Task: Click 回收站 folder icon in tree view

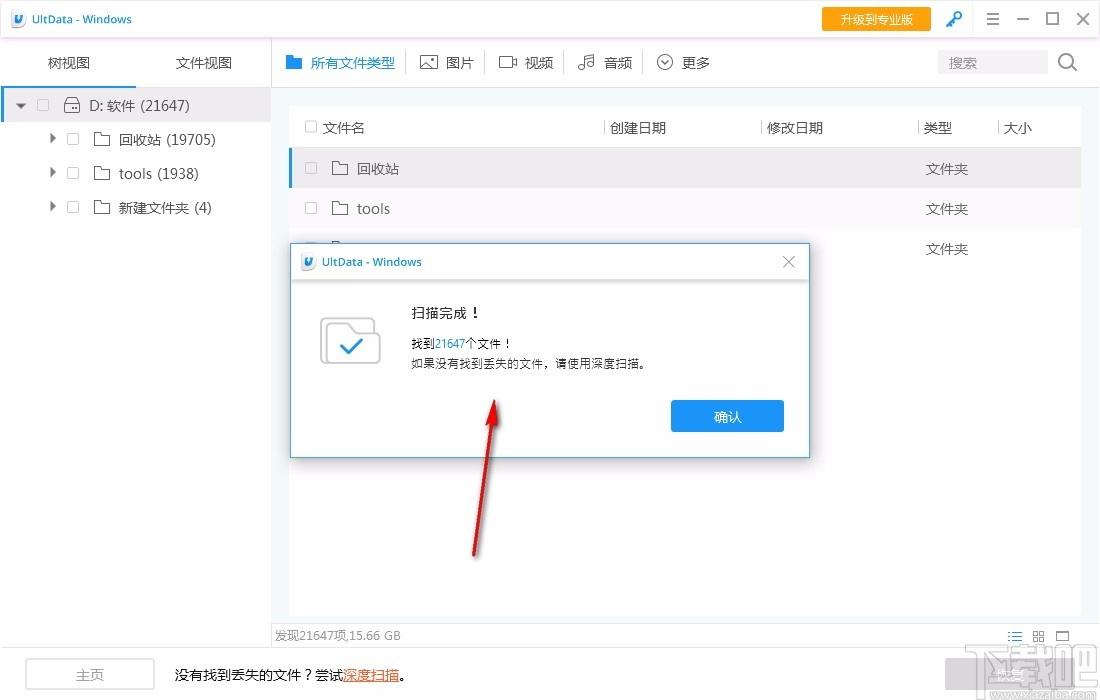Action: click(x=102, y=139)
